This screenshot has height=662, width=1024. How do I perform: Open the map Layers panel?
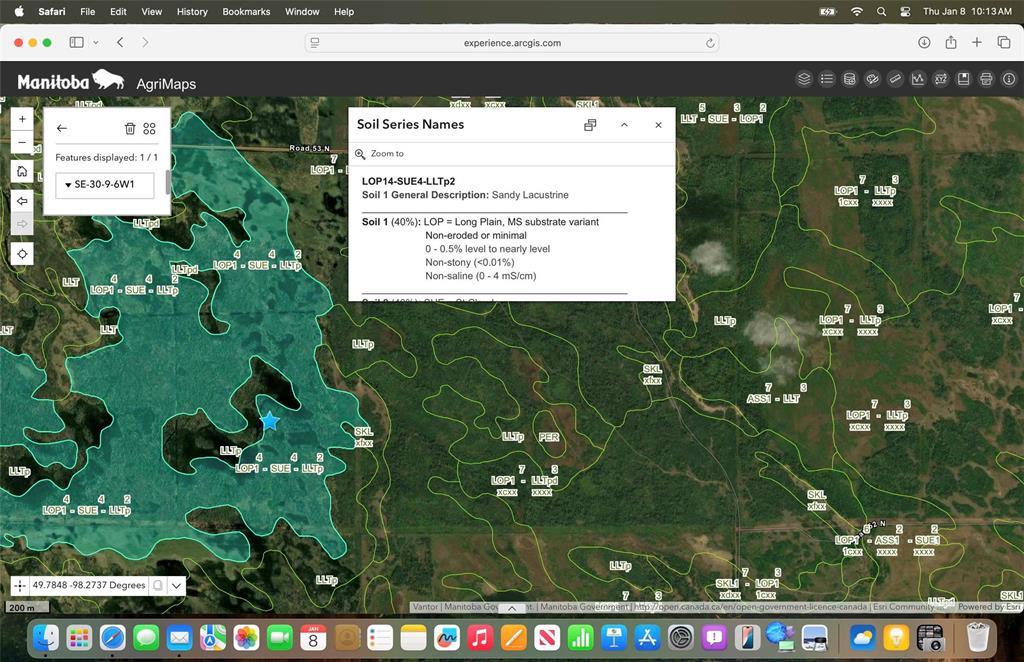(x=804, y=79)
